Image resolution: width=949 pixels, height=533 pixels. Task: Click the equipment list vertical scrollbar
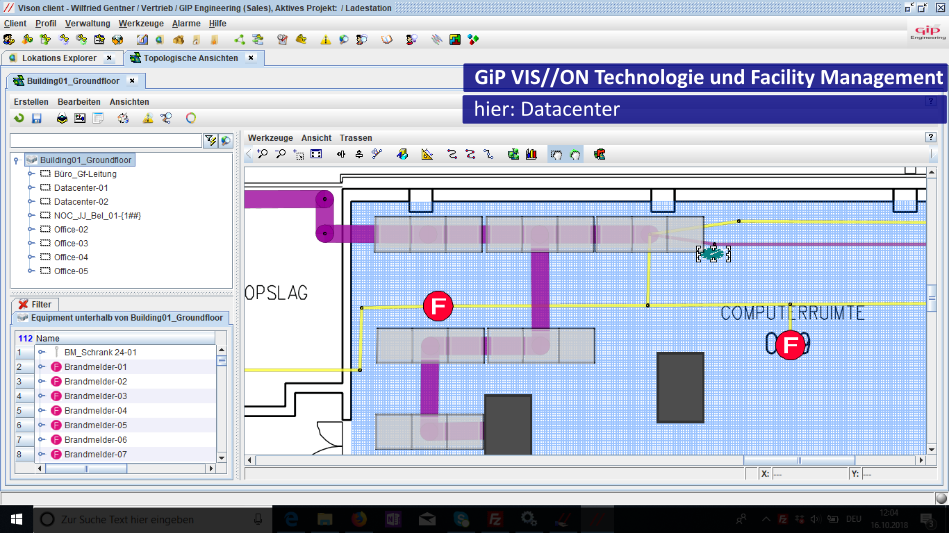(x=222, y=403)
